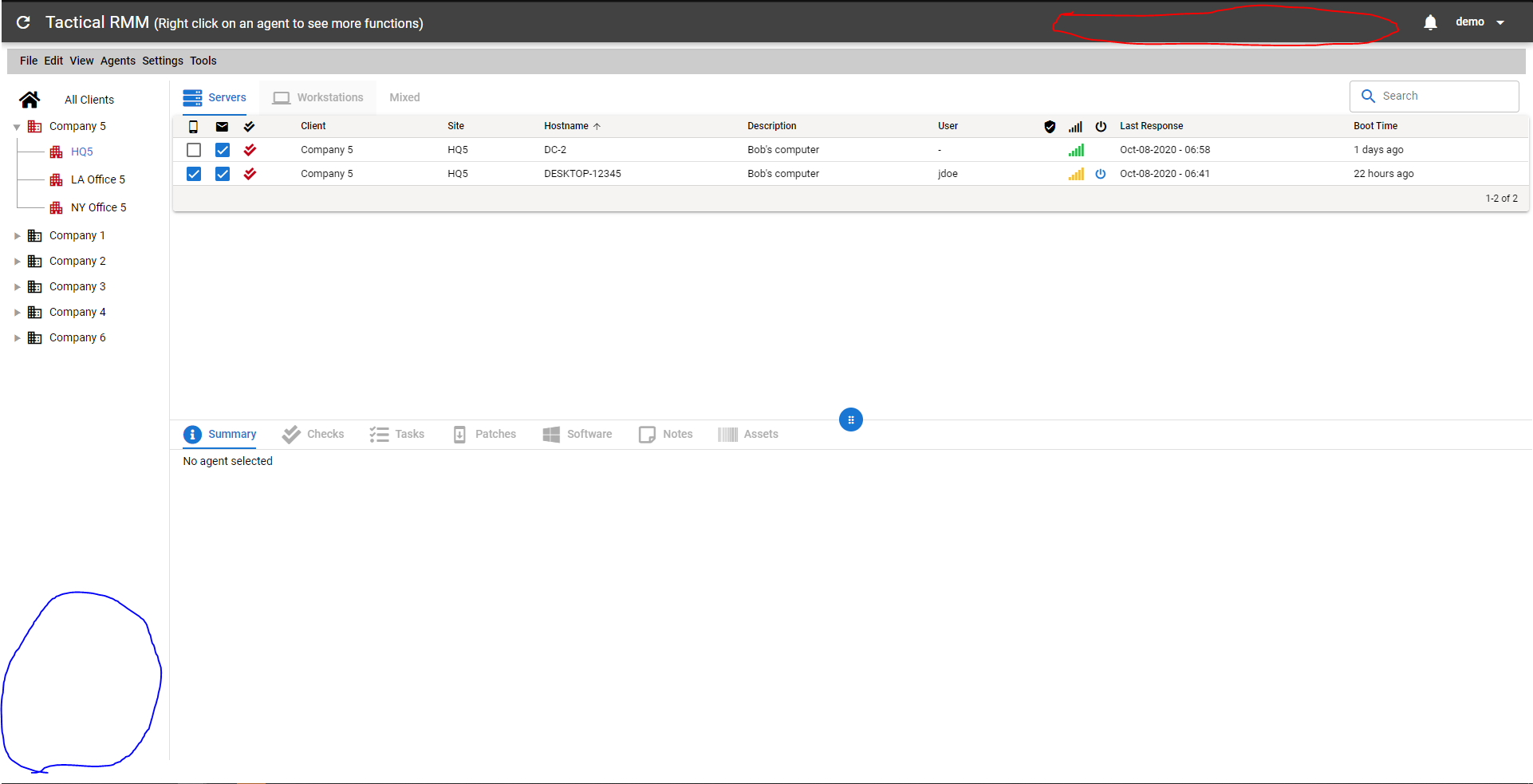Image resolution: width=1533 pixels, height=784 pixels.
Task: Expand the Company 3 node
Action: (17, 287)
